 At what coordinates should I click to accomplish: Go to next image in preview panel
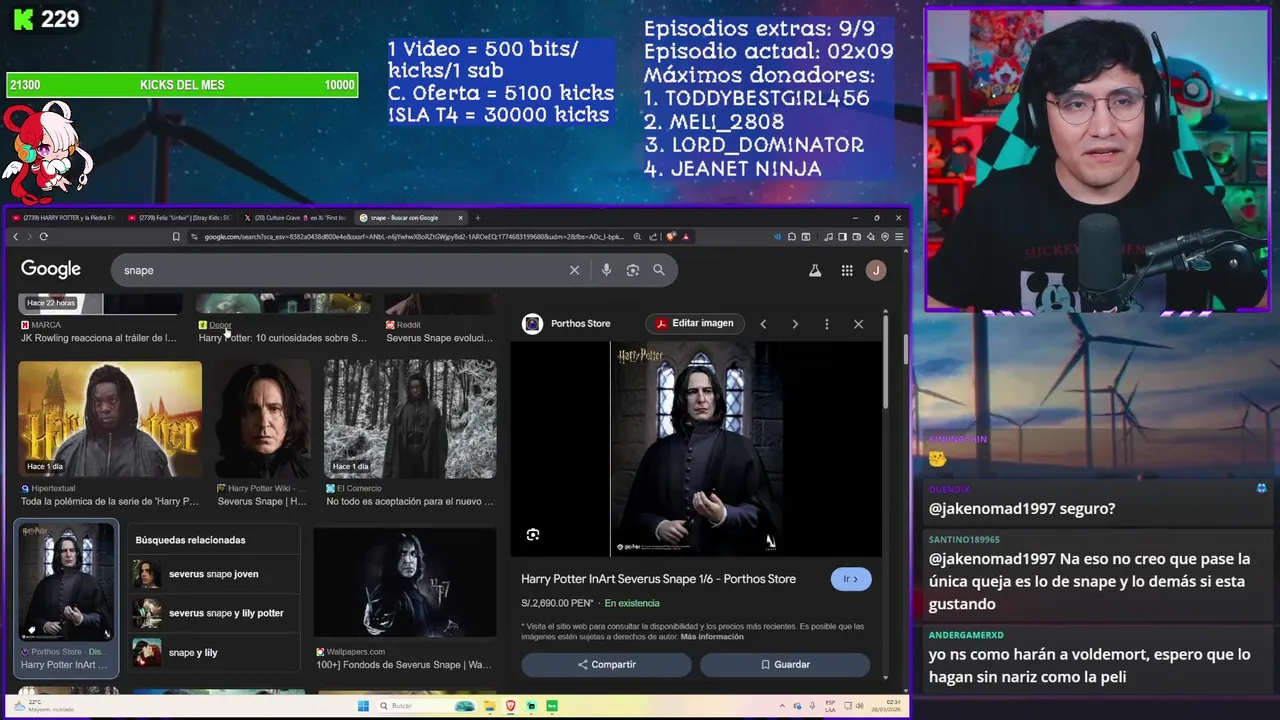click(x=795, y=324)
